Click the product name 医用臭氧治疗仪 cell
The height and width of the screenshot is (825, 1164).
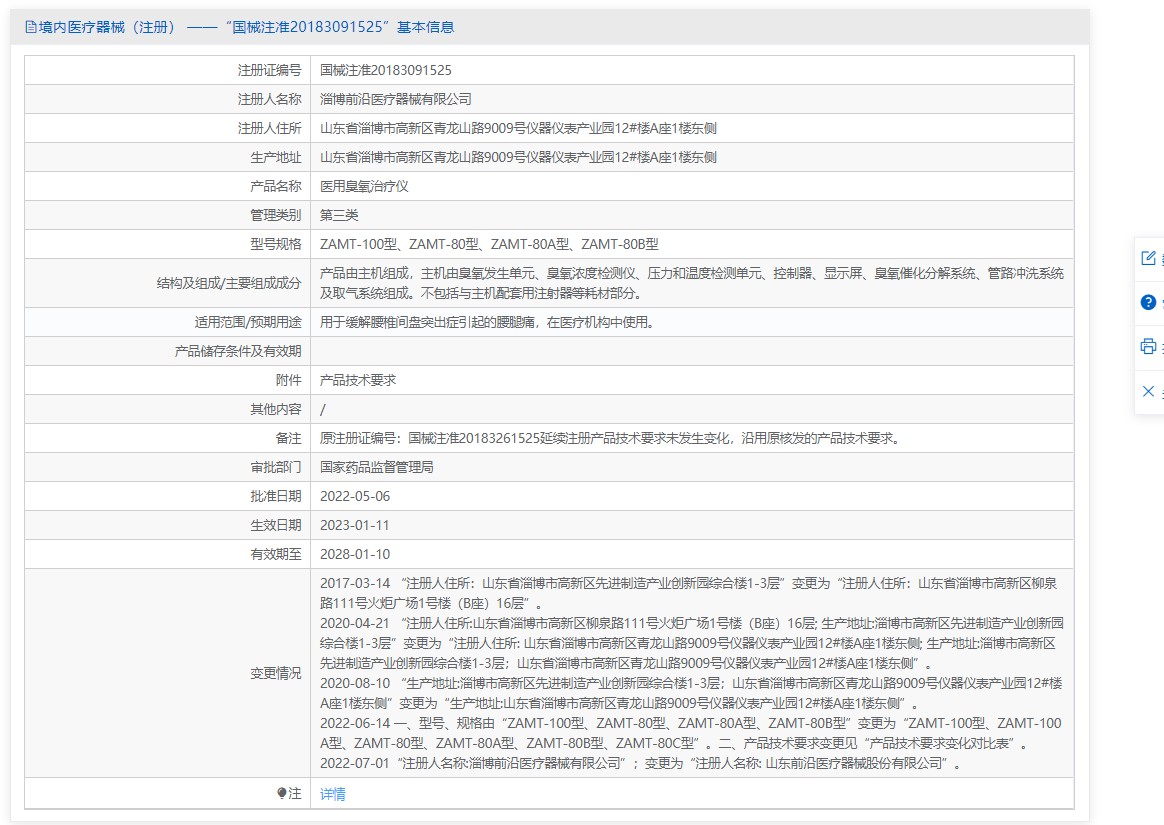click(692, 186)
